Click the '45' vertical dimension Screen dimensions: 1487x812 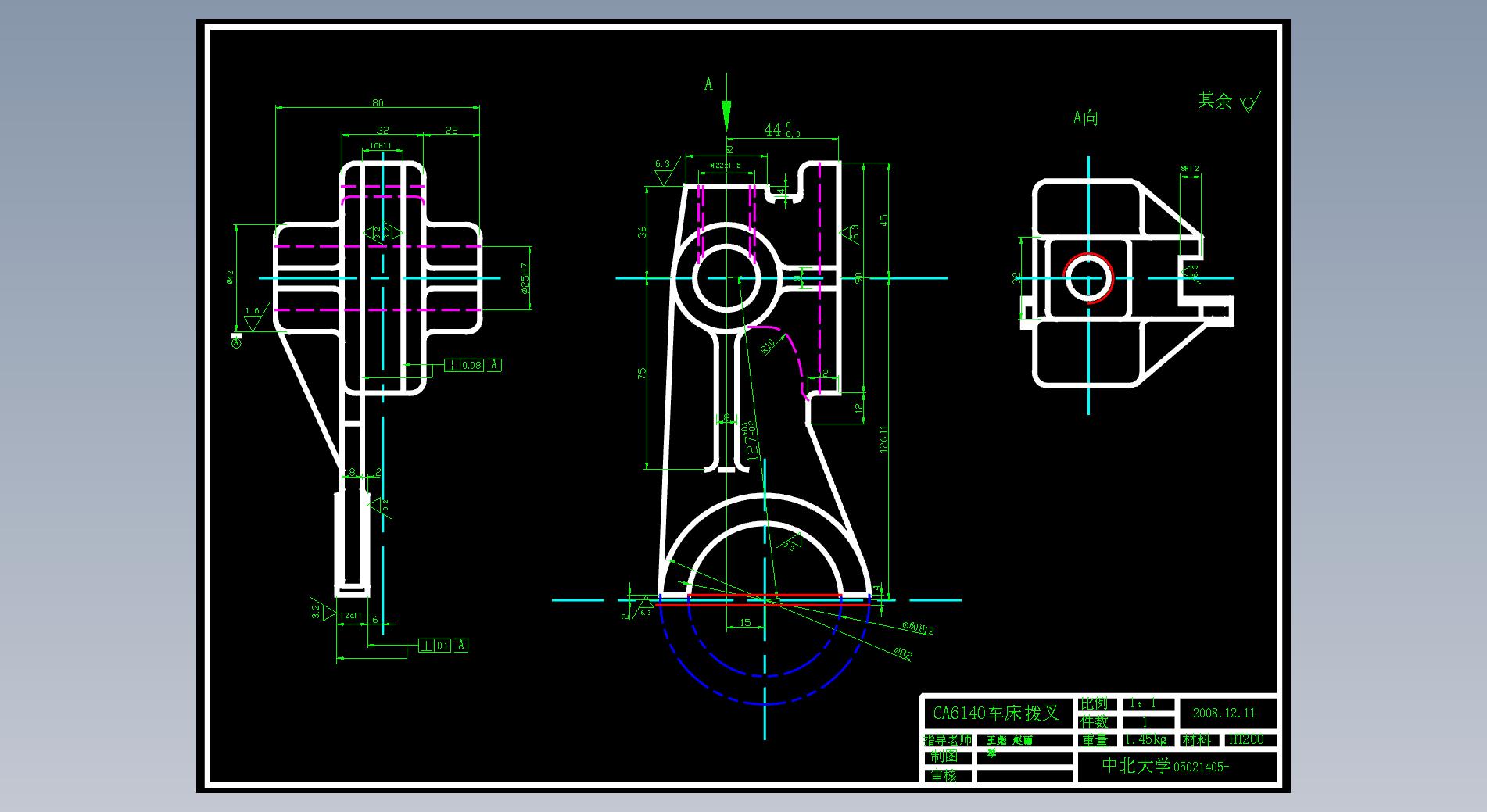pos(883,220)
